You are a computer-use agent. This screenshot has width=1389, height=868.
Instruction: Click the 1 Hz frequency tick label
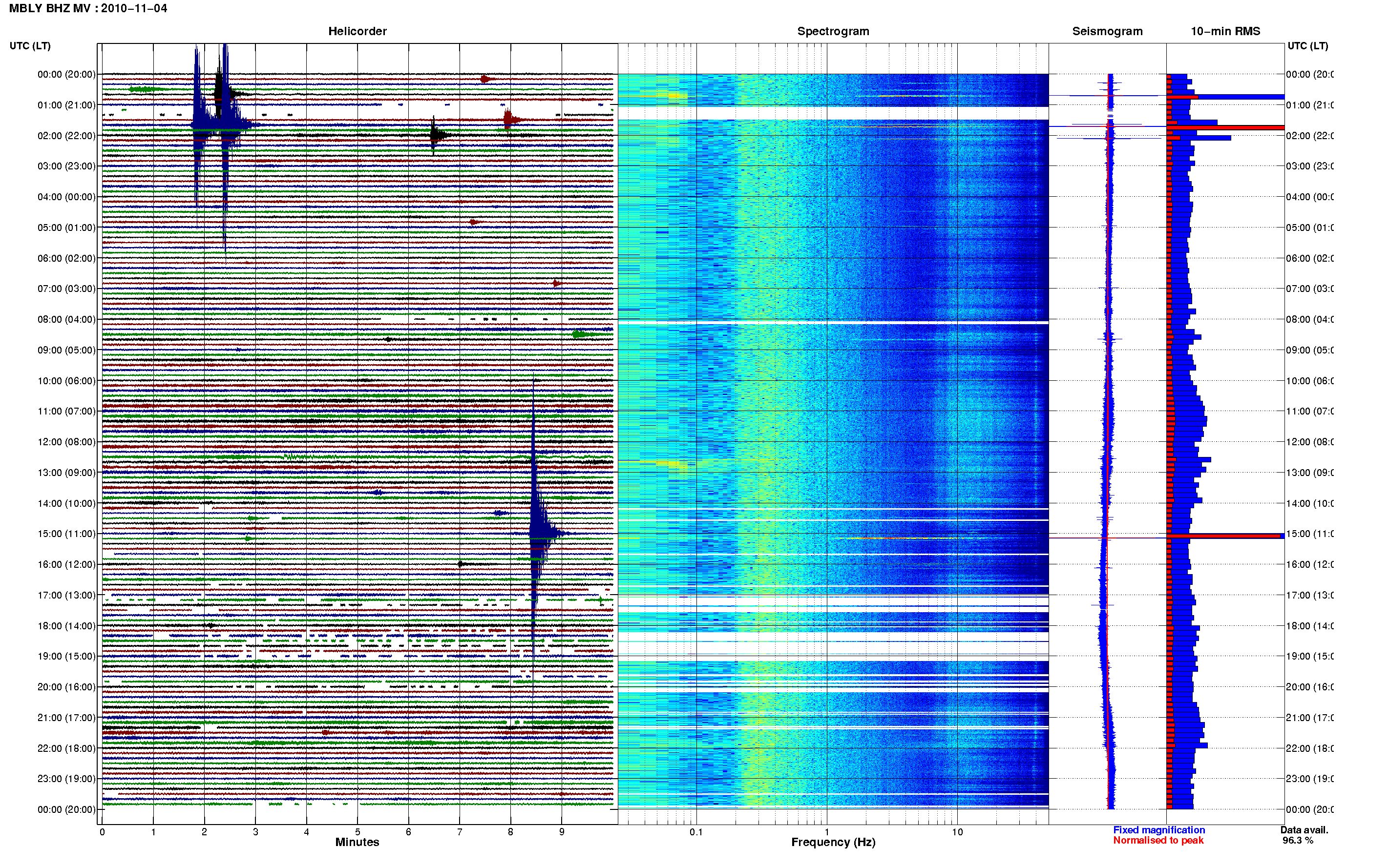click(x=826, y=832)
